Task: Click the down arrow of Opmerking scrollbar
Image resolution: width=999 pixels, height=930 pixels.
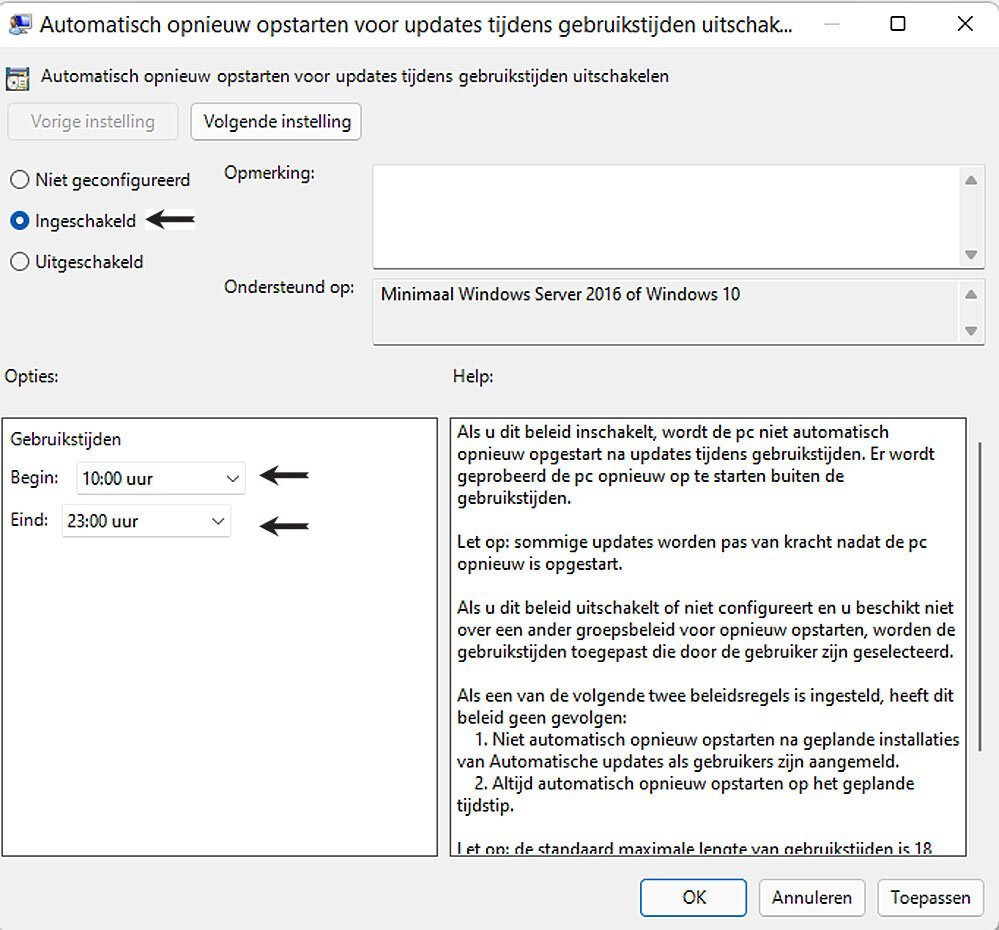Action: coord(971,255)
